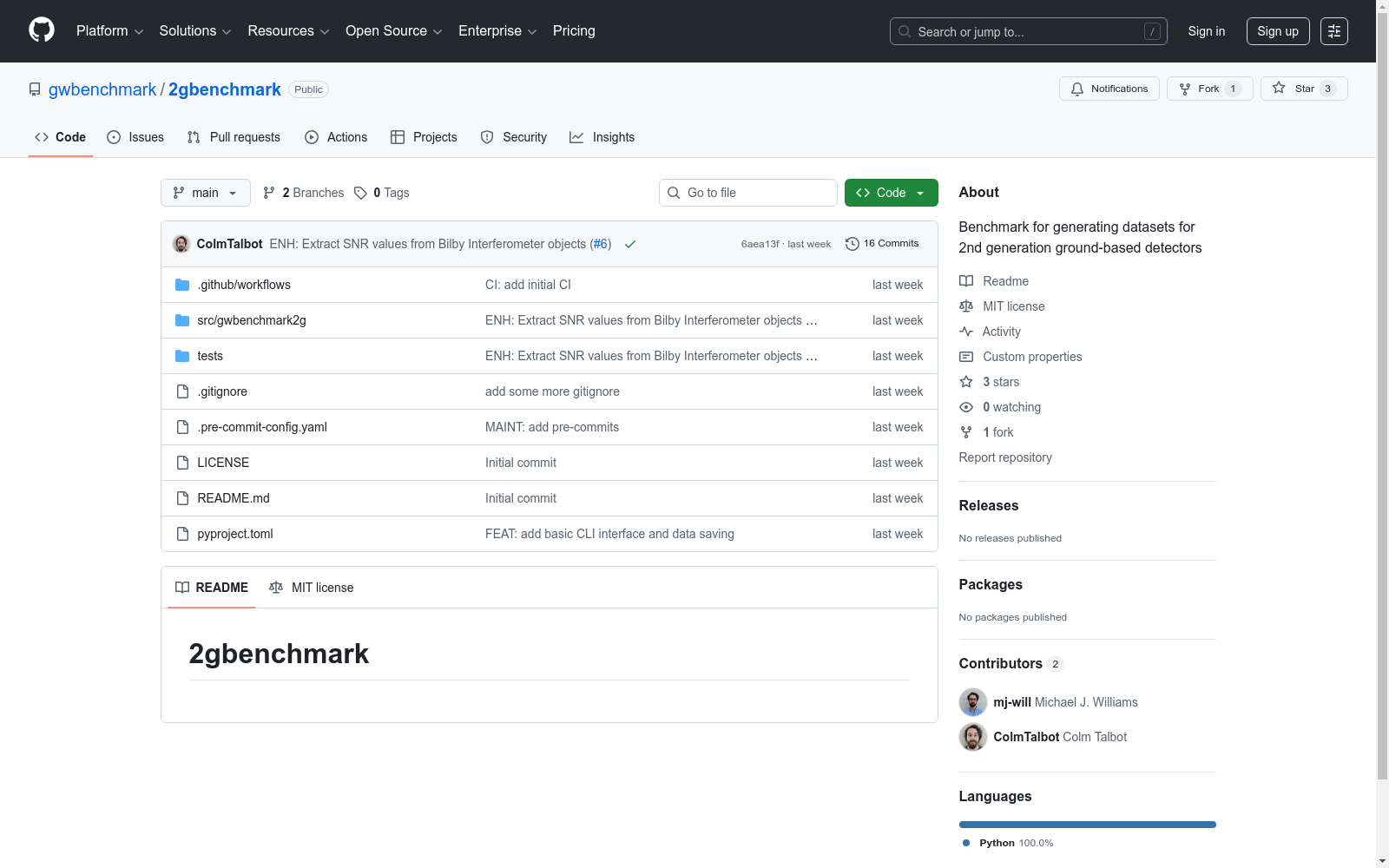
Task: Click the book icon next to Readme
Action: pos(966,281)
